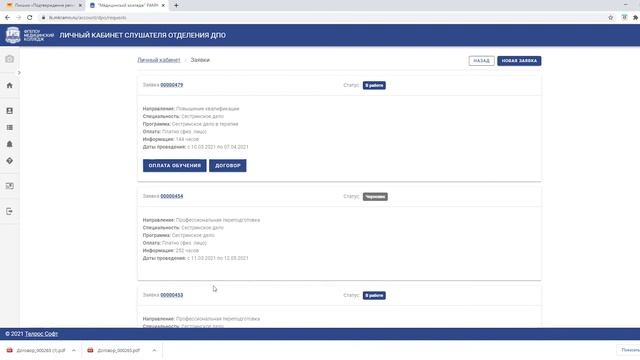
Task: Click the camera avatar icon in sidebar
Action: [x=9, y=59]
